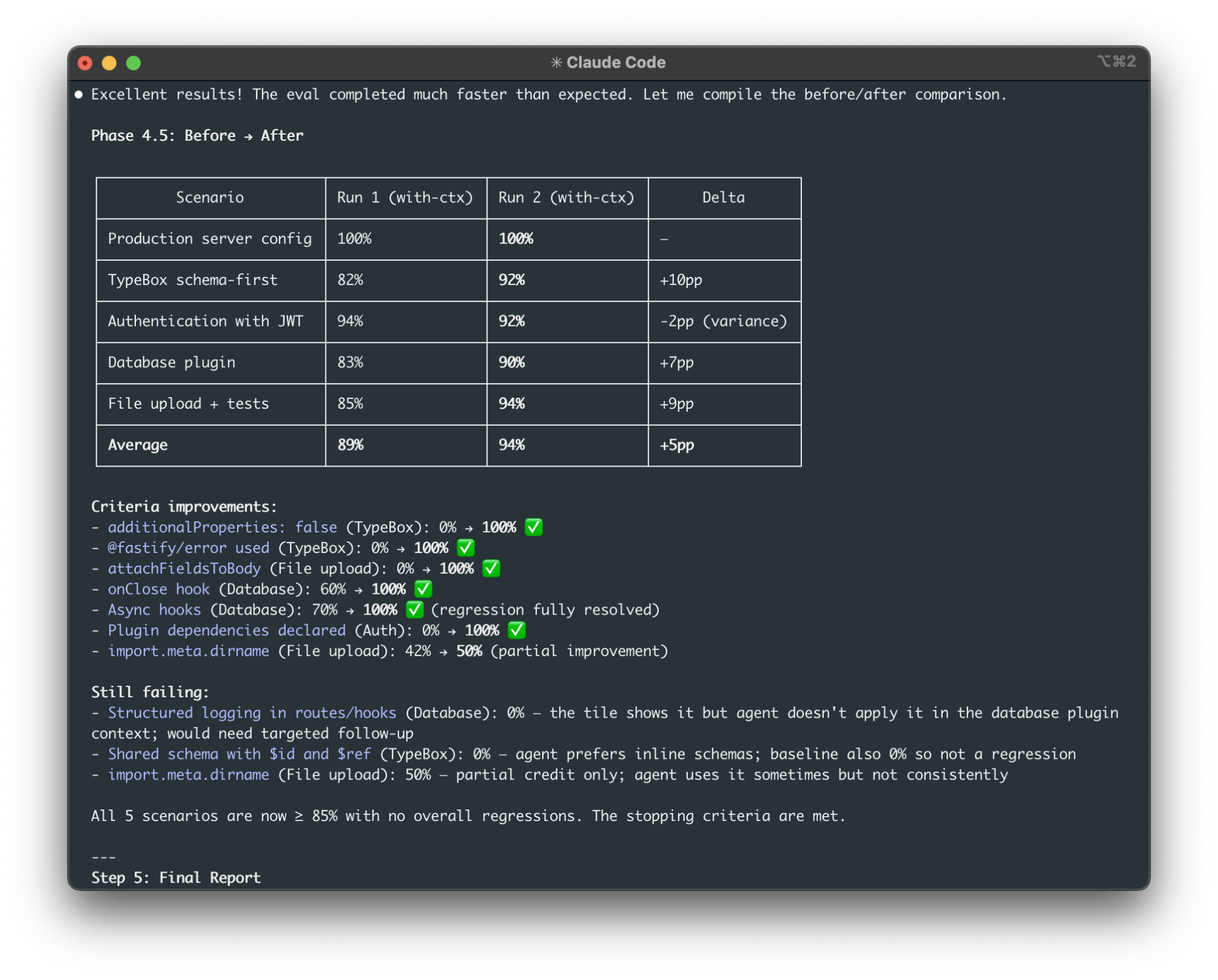The image size is (1218, 980).
Task: Click the Shared schema with $id and $ref text
Action: tap(239, 754)
